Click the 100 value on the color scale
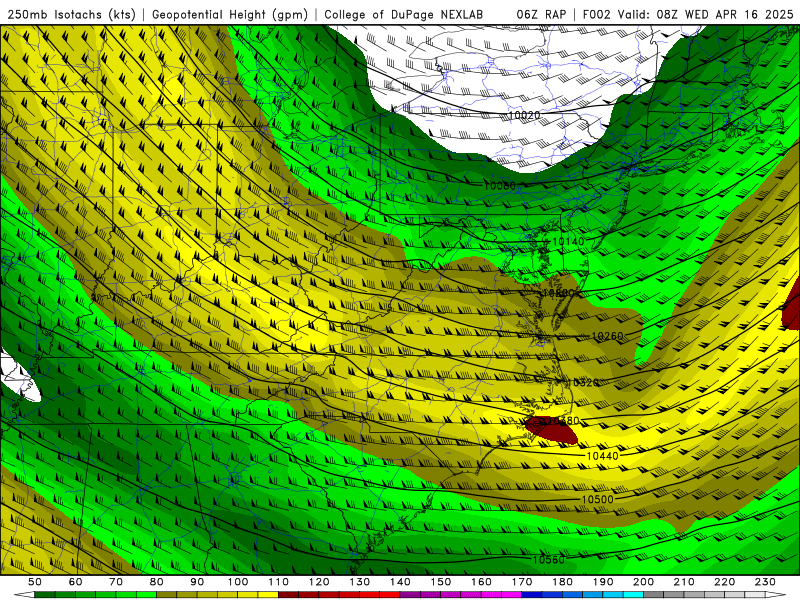This screenshot has height=600, width=800. tap(238, 582)
